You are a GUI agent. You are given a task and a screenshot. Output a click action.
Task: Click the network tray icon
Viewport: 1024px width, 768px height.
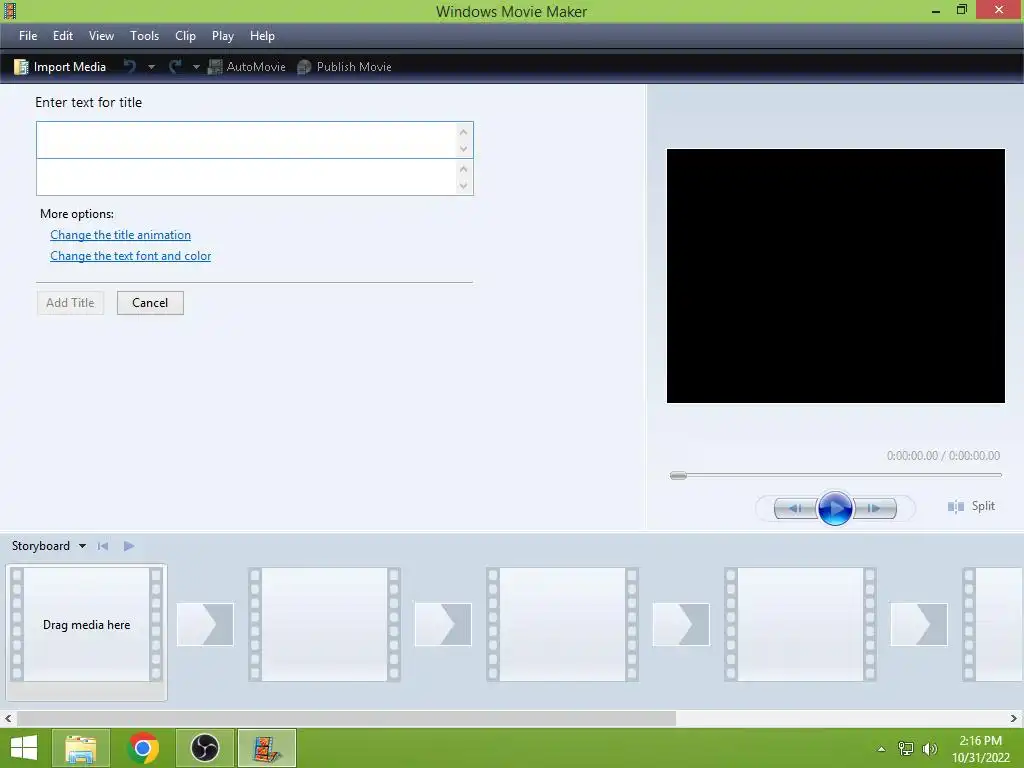[x=906, y=749]
